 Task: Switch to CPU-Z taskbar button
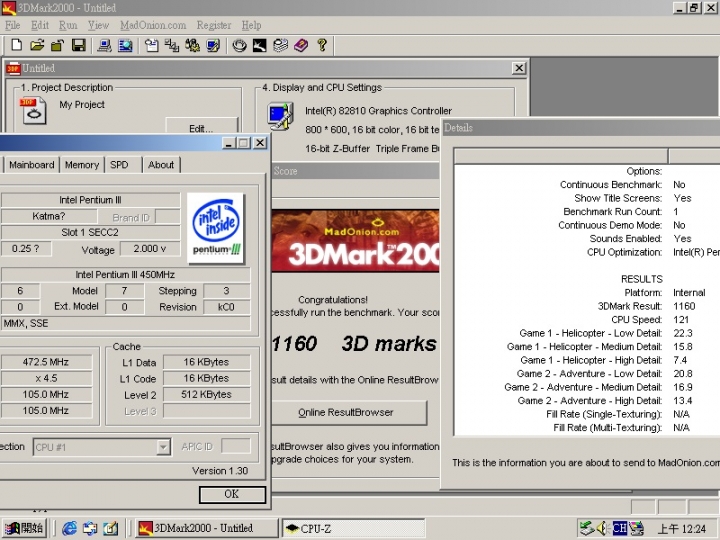pos(354,528)
